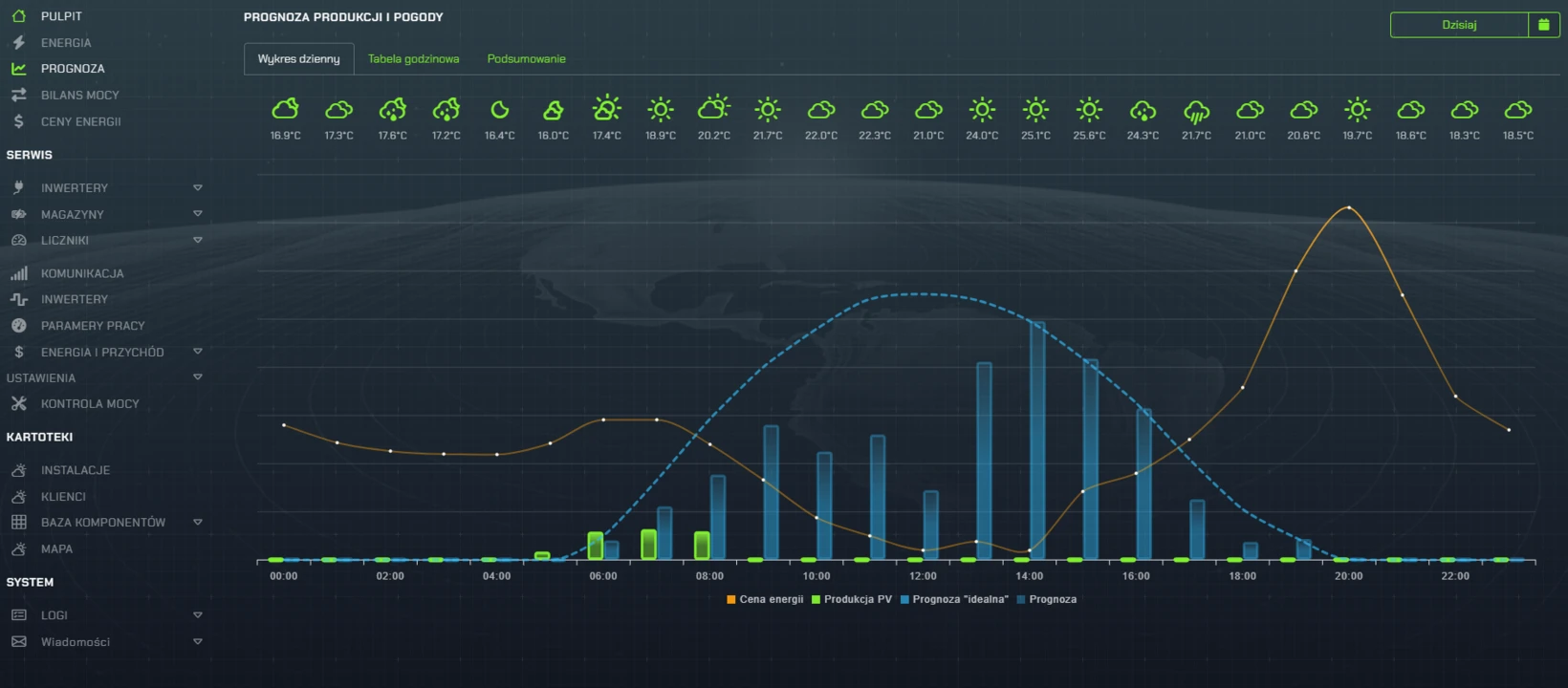Toggle Cena energii series in legend
This screenshot has width=1568, height=688.
coord(765,599)
